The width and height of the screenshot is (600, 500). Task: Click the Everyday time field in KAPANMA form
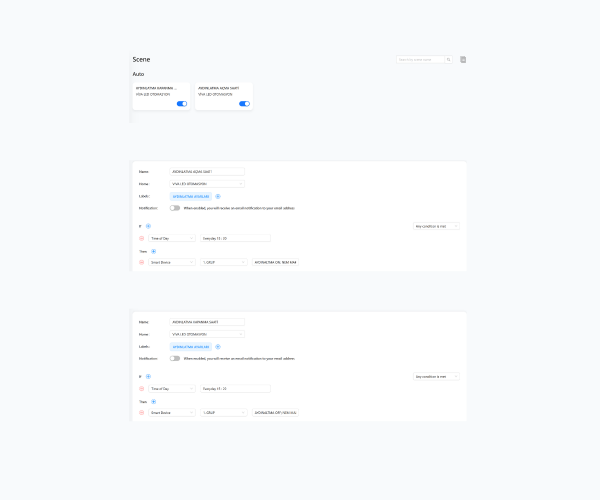[x=235, y=389]
